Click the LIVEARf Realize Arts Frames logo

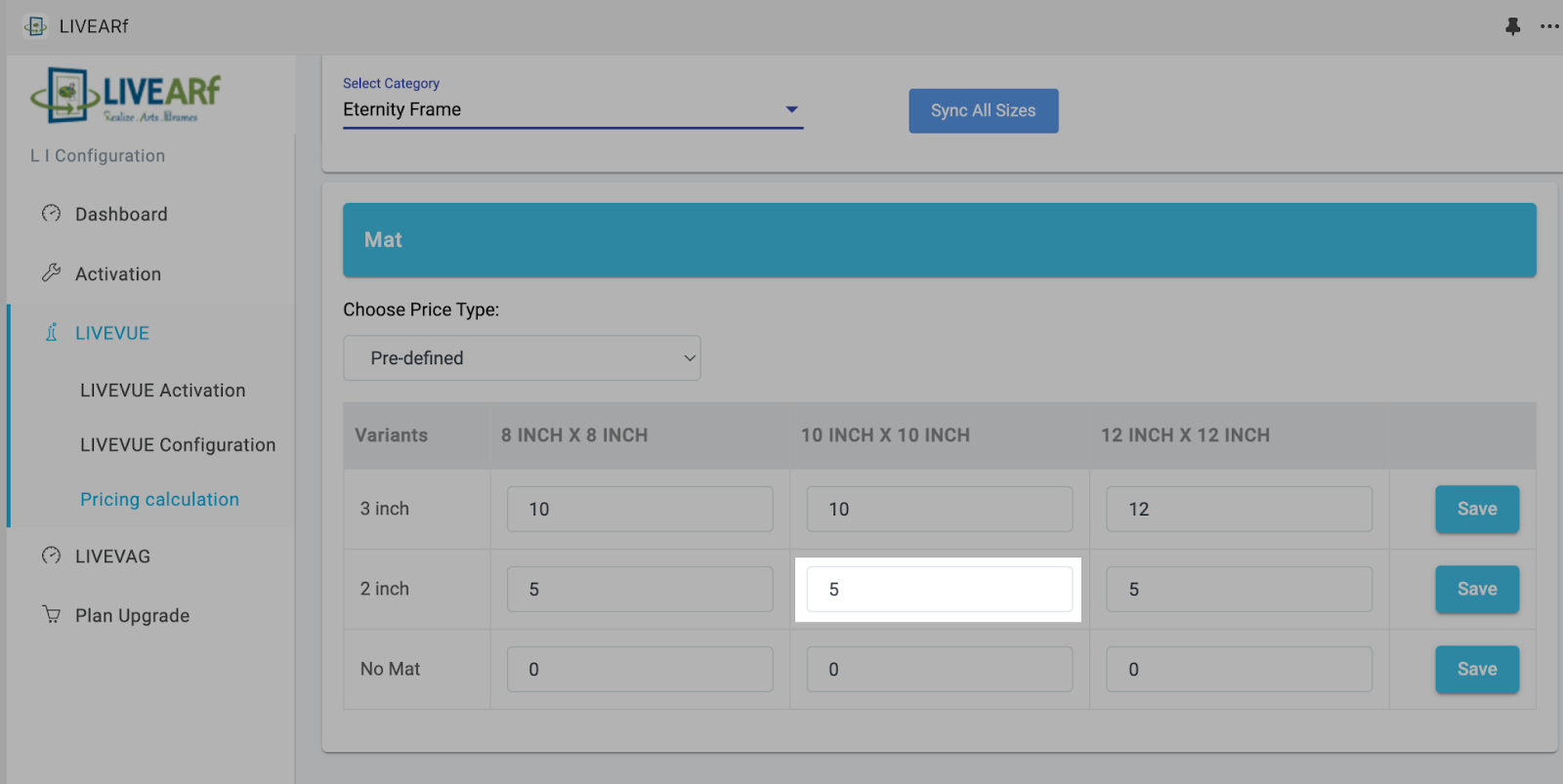pos(127,95)
